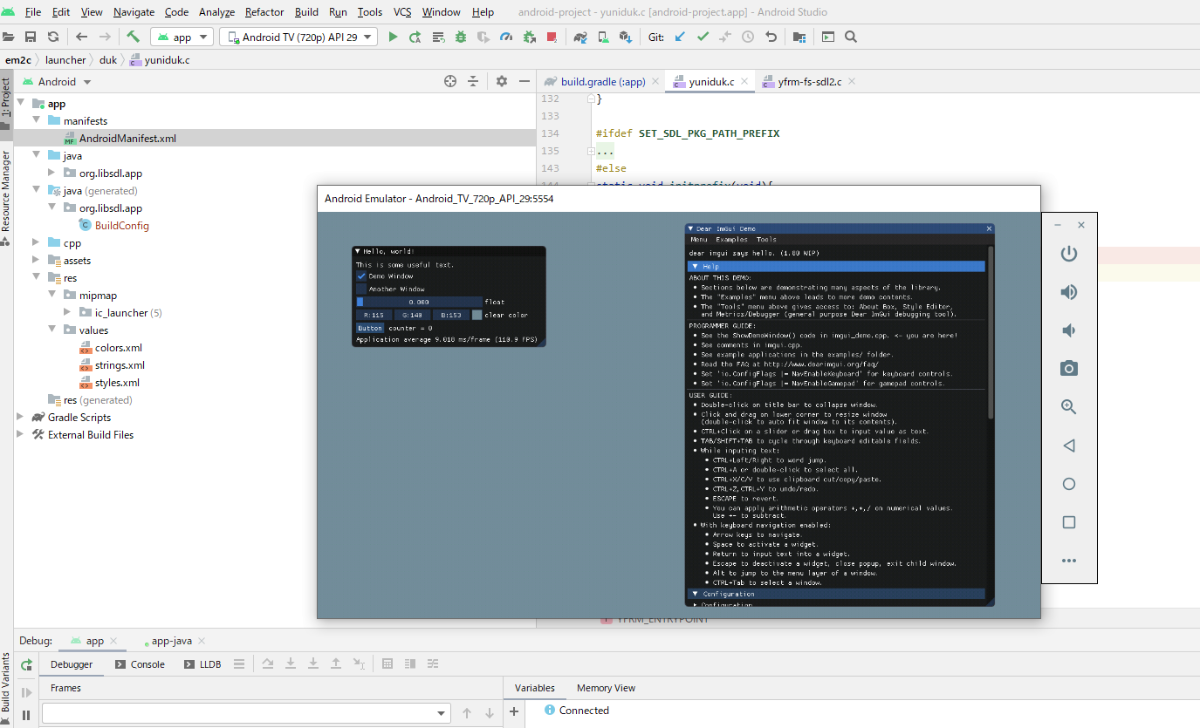Collapse the mipmap folder in project tree
The width and height of the screenshot is (1200, 728).
click(x=52, y=296)
